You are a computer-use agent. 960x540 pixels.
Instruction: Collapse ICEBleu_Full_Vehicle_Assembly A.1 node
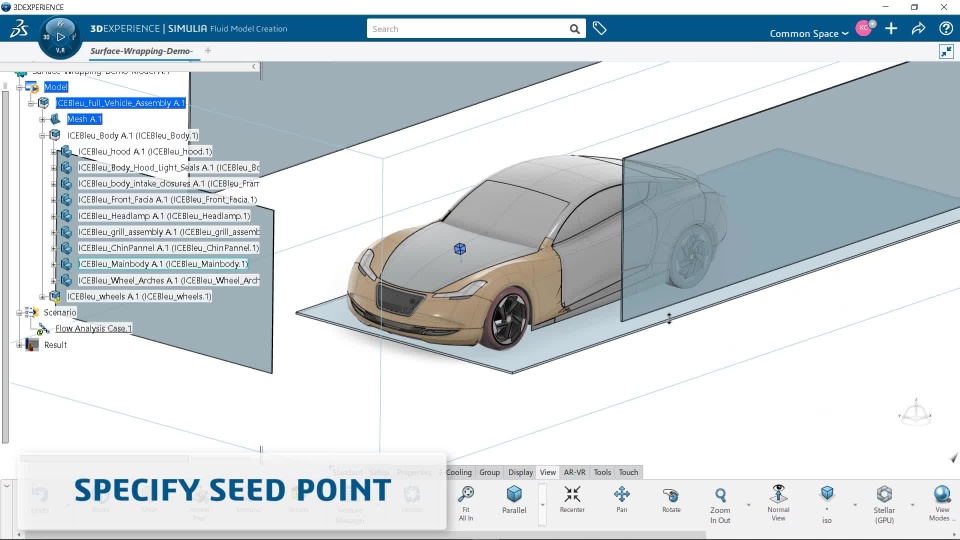[31, 103]
